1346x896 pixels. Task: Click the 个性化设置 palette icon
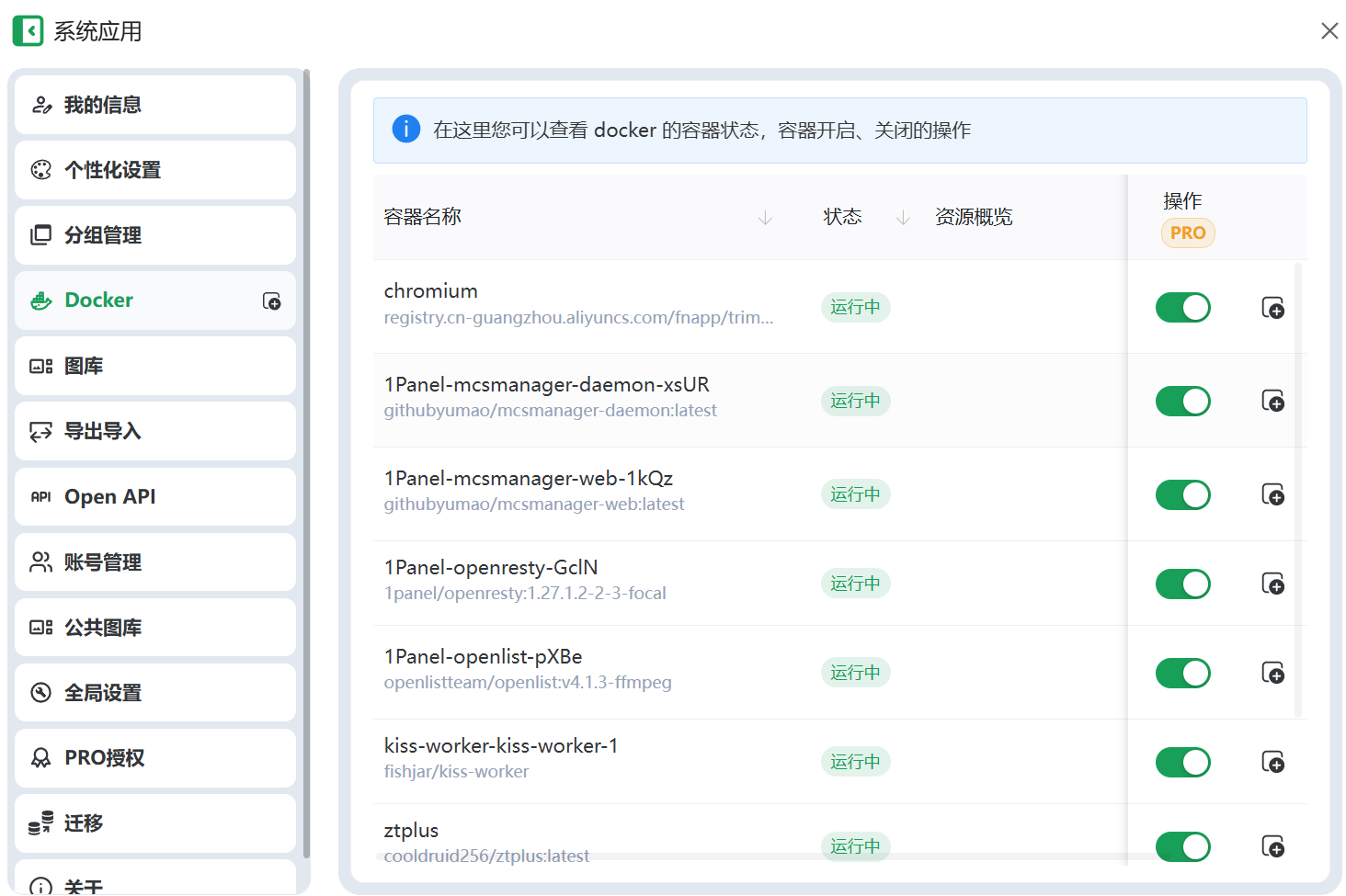(x=41, y=170)
